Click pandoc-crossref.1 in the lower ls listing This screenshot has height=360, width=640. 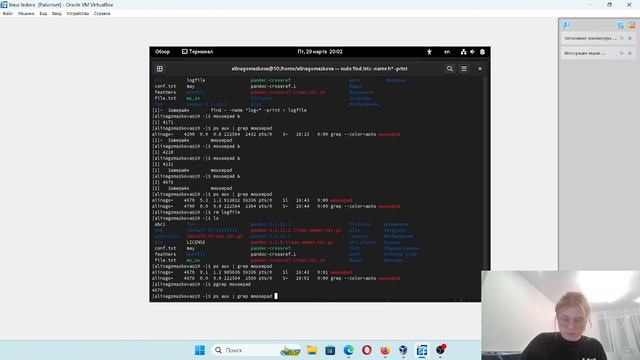273,254
